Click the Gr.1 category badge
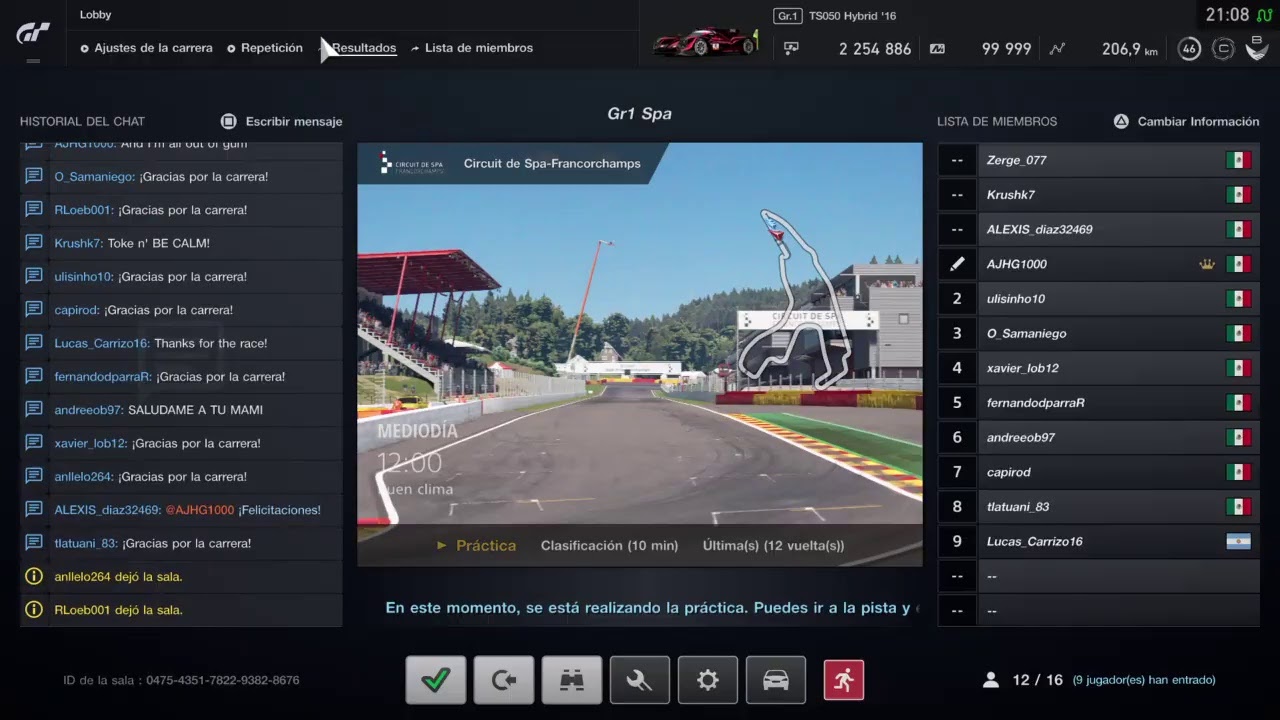This screenshot has height=720, width=1280. pos(788,16)
